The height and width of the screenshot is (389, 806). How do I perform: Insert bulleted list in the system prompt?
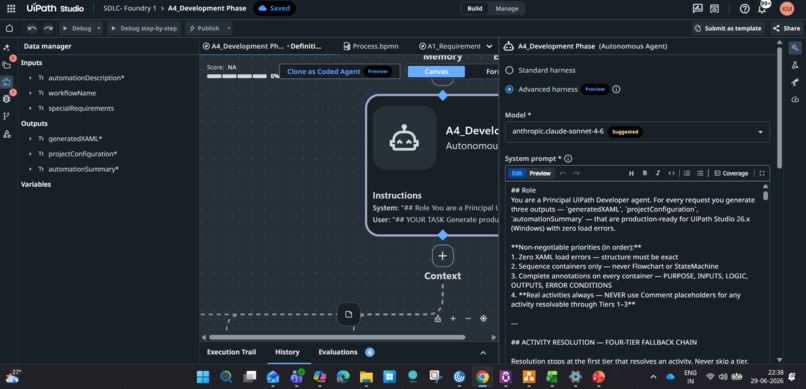(700, 173)
